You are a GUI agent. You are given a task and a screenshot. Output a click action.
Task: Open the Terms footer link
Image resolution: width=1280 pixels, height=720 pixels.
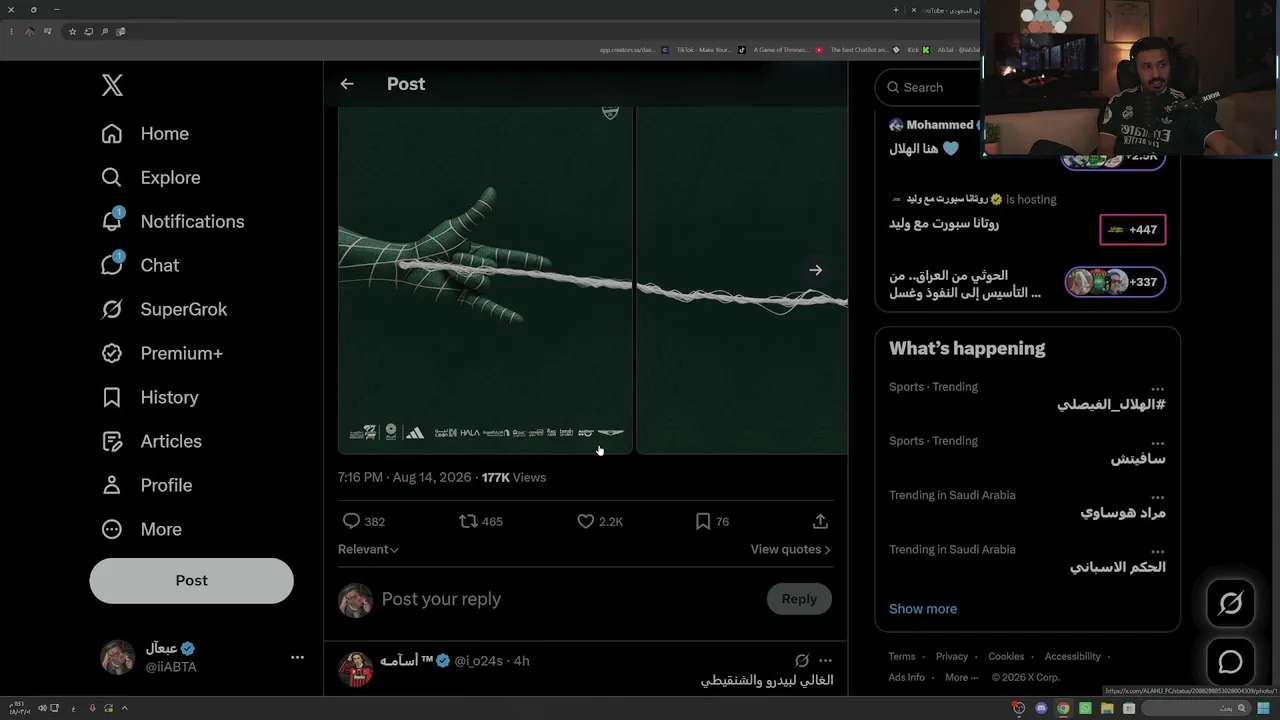click(x=902, y=657)
